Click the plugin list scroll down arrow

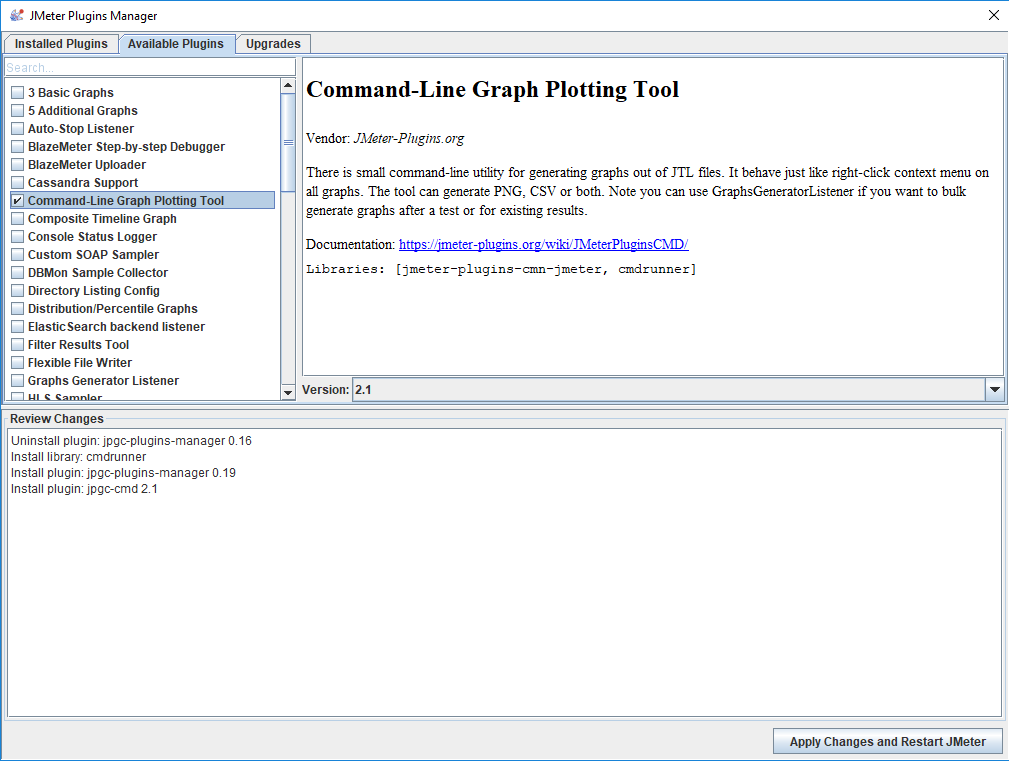pyautogui.click(x=288, y=392)
